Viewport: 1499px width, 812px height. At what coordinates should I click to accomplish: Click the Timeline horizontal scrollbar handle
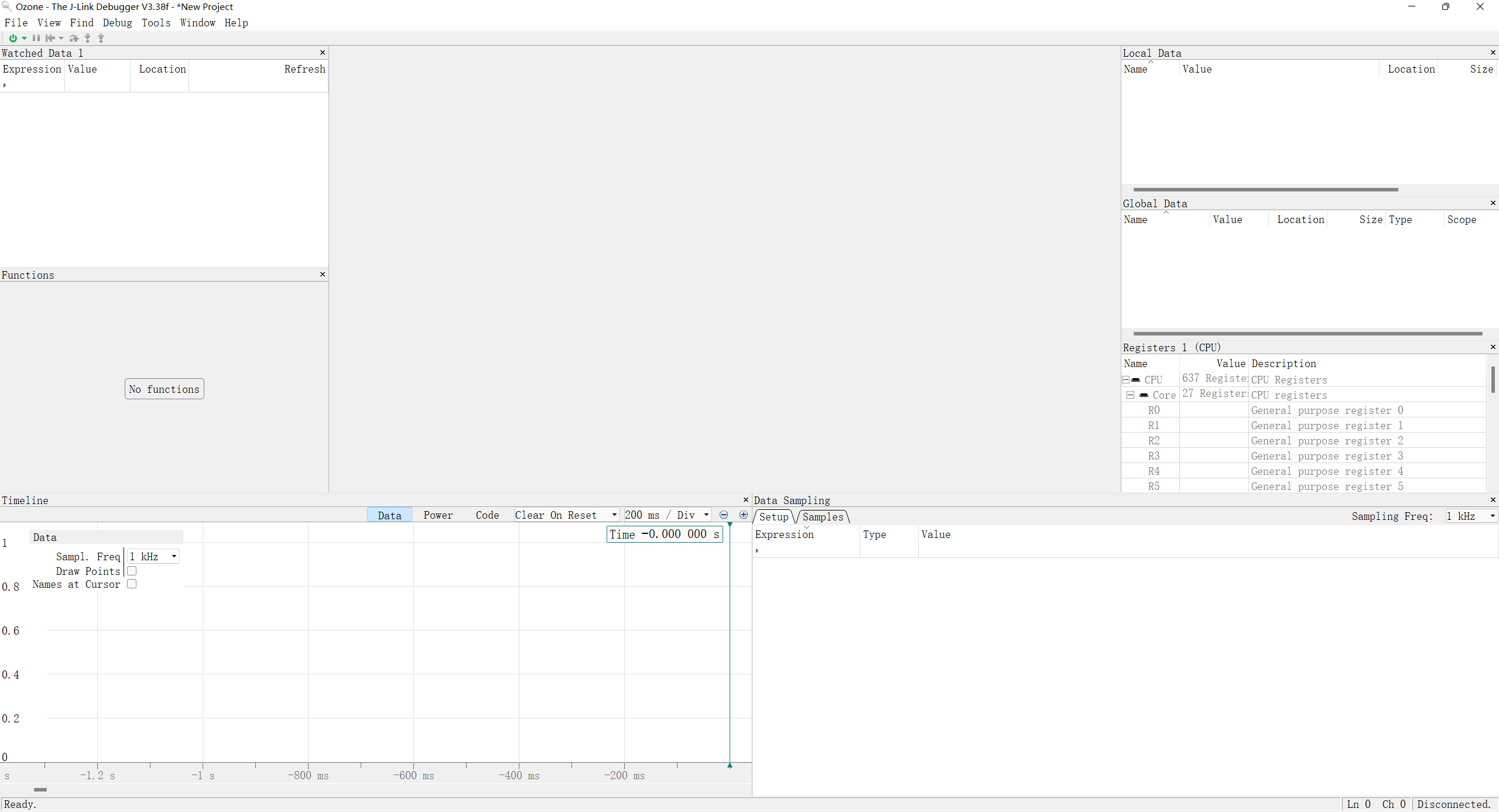40,790
